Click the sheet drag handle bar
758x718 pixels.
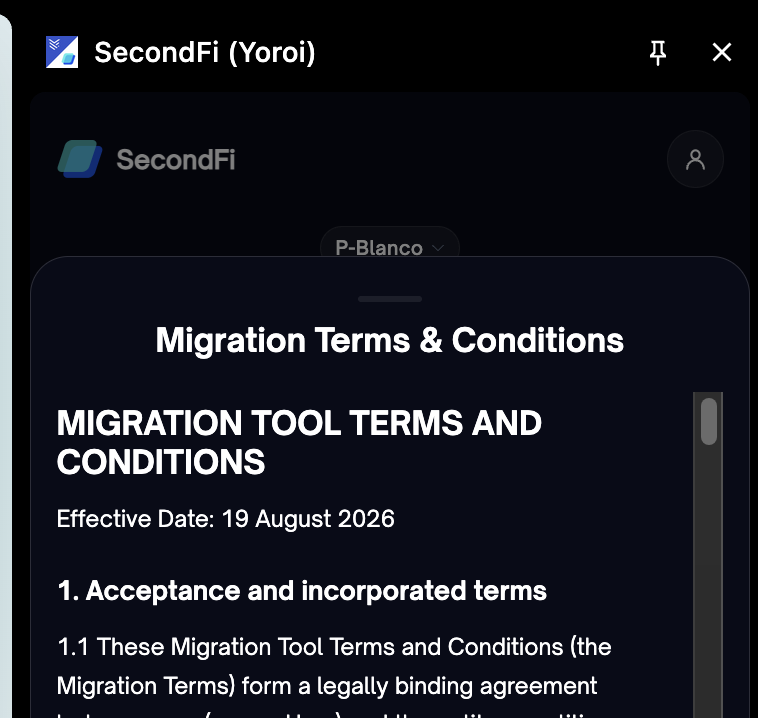click(390, 299)
